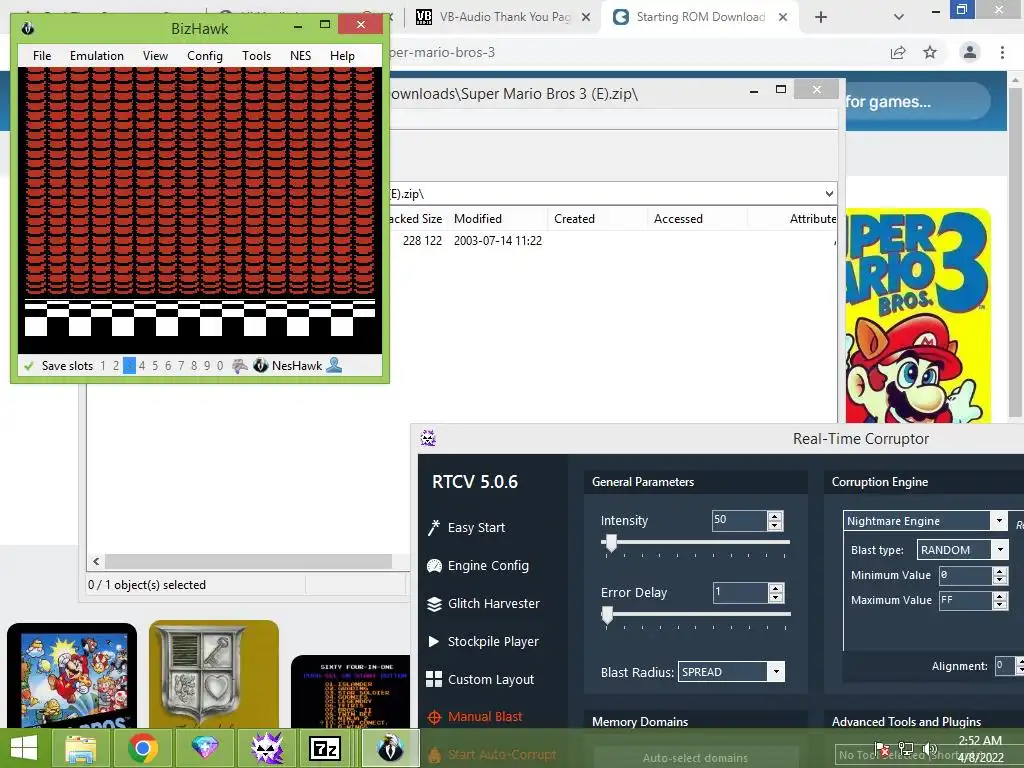1024x768 pixels.
Task: Select save slot 7 in BizHawk
Action: pyautogui.click(x=181, y=366)
